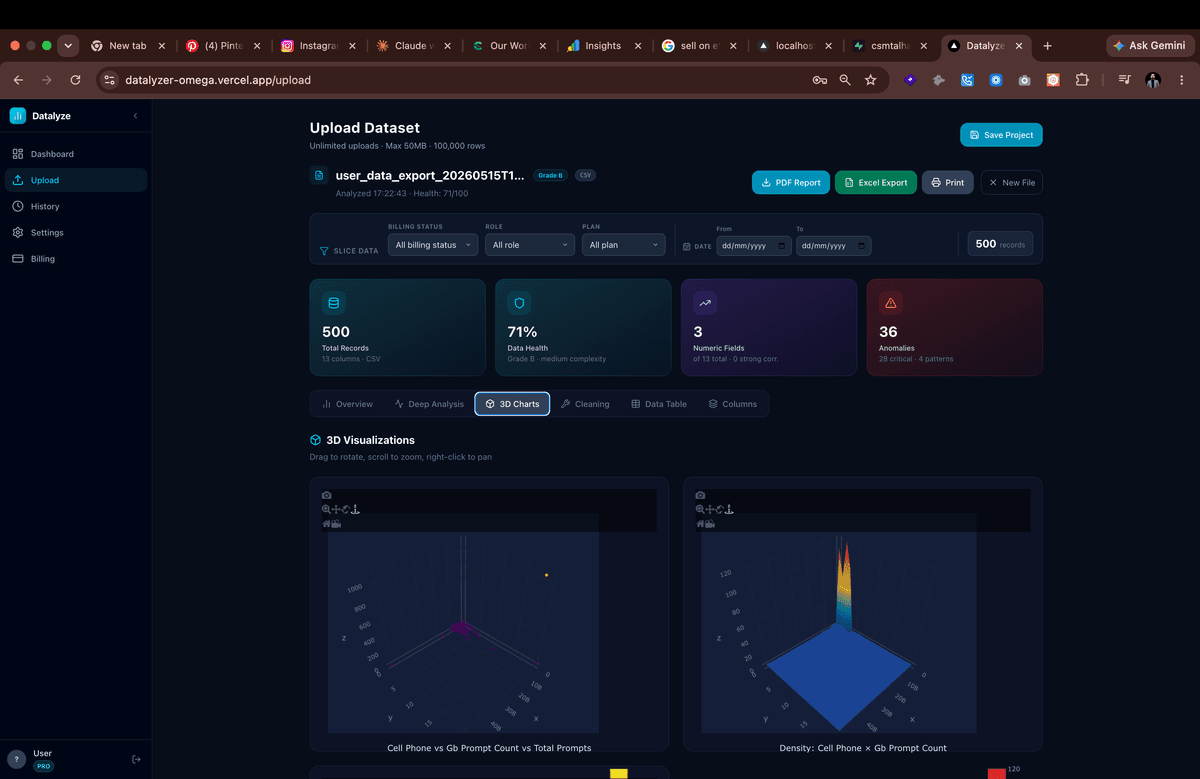This screenshot has width=1200, height=779.
Task: Switch to the Deep Analysis tab
Action: click(x=429, y=404)
